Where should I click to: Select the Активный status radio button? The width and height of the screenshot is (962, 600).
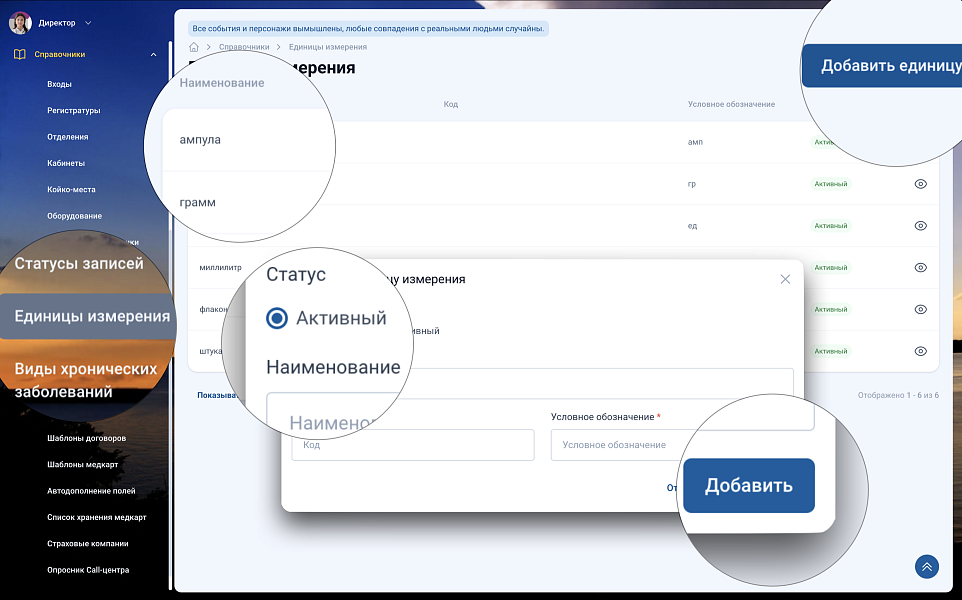click(277, 319)
